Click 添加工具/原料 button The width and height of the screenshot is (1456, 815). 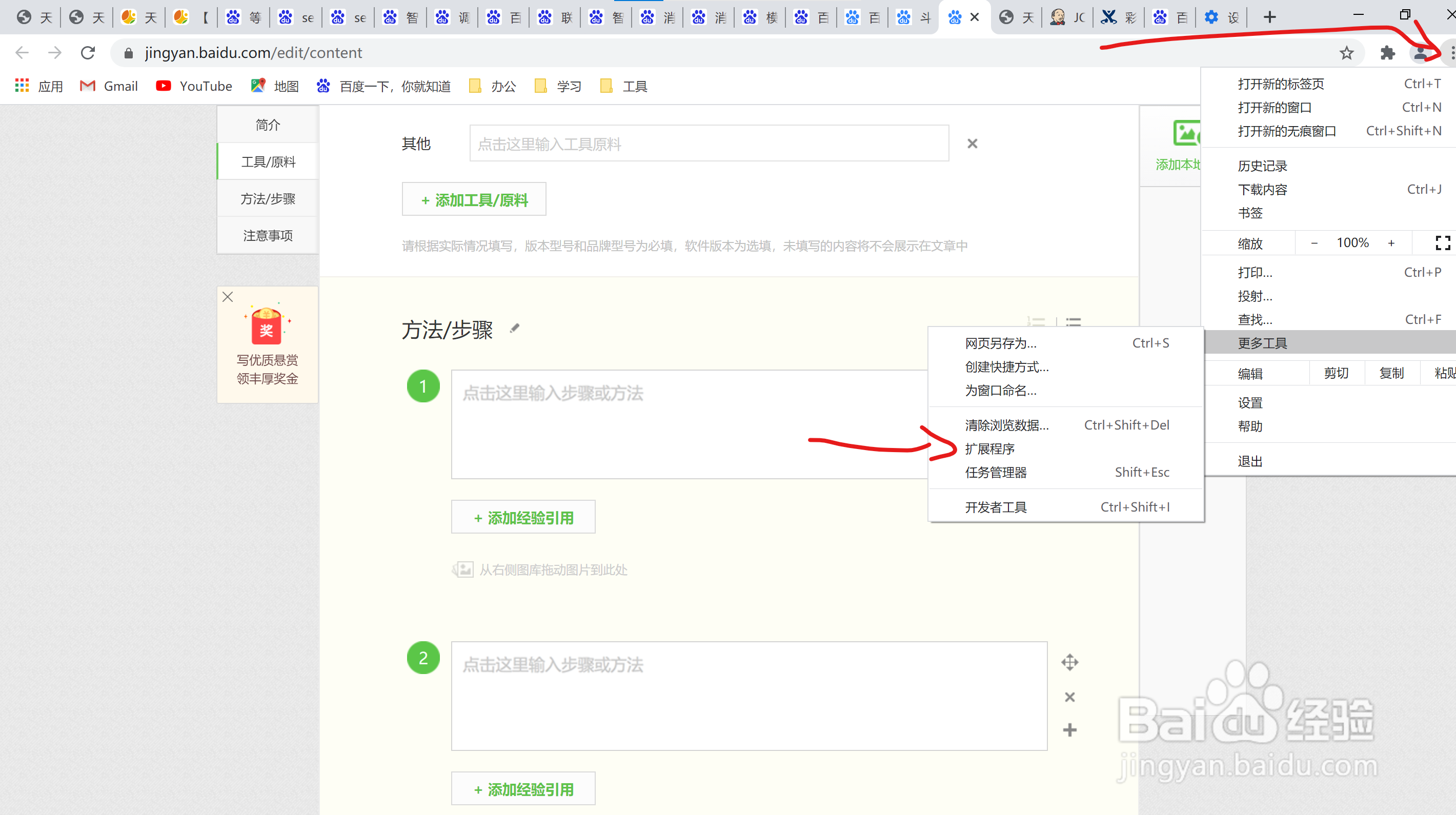[x=474, y=199]
